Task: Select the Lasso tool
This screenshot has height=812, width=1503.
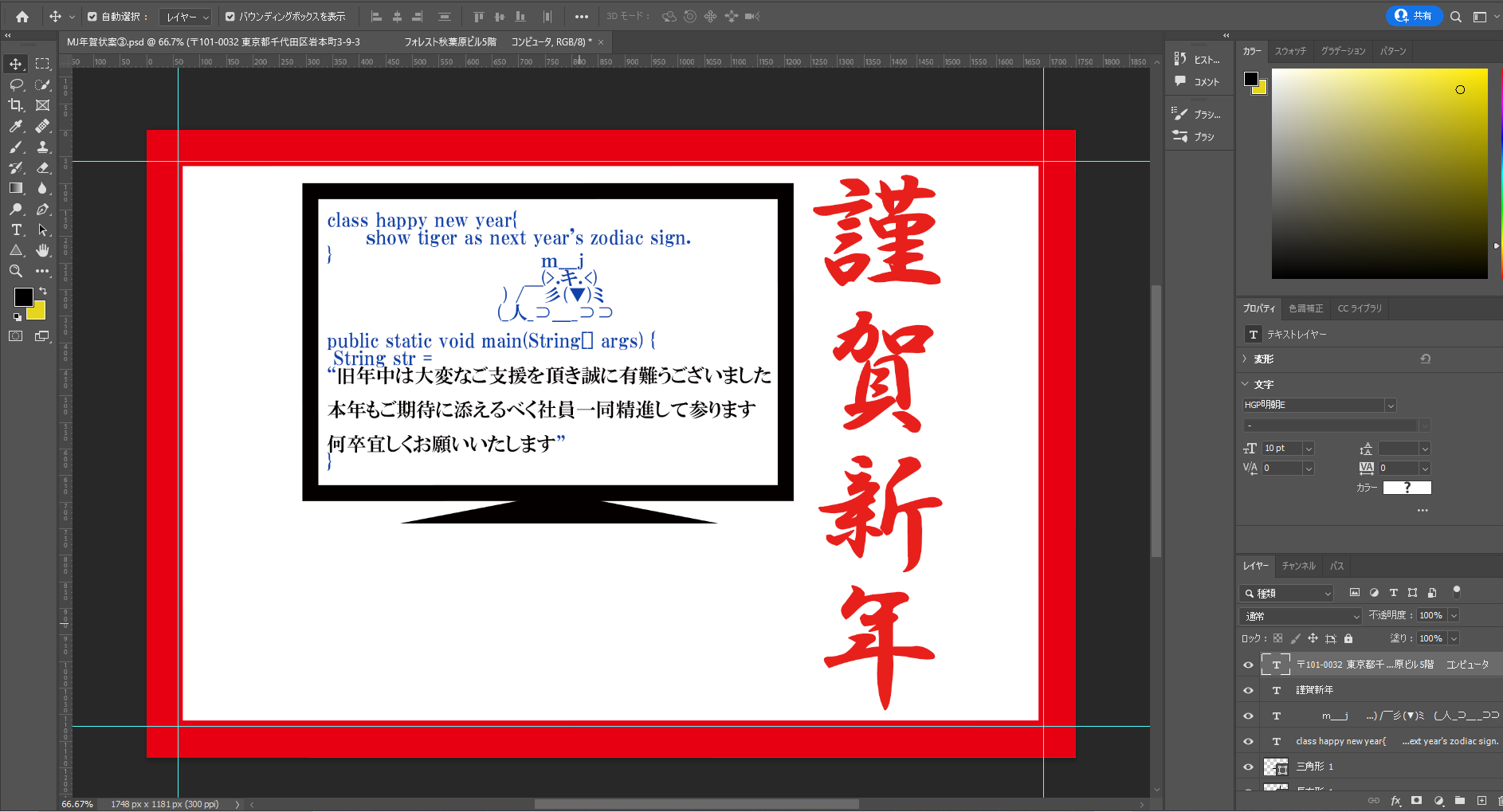Action: click(x=16, y=84)
